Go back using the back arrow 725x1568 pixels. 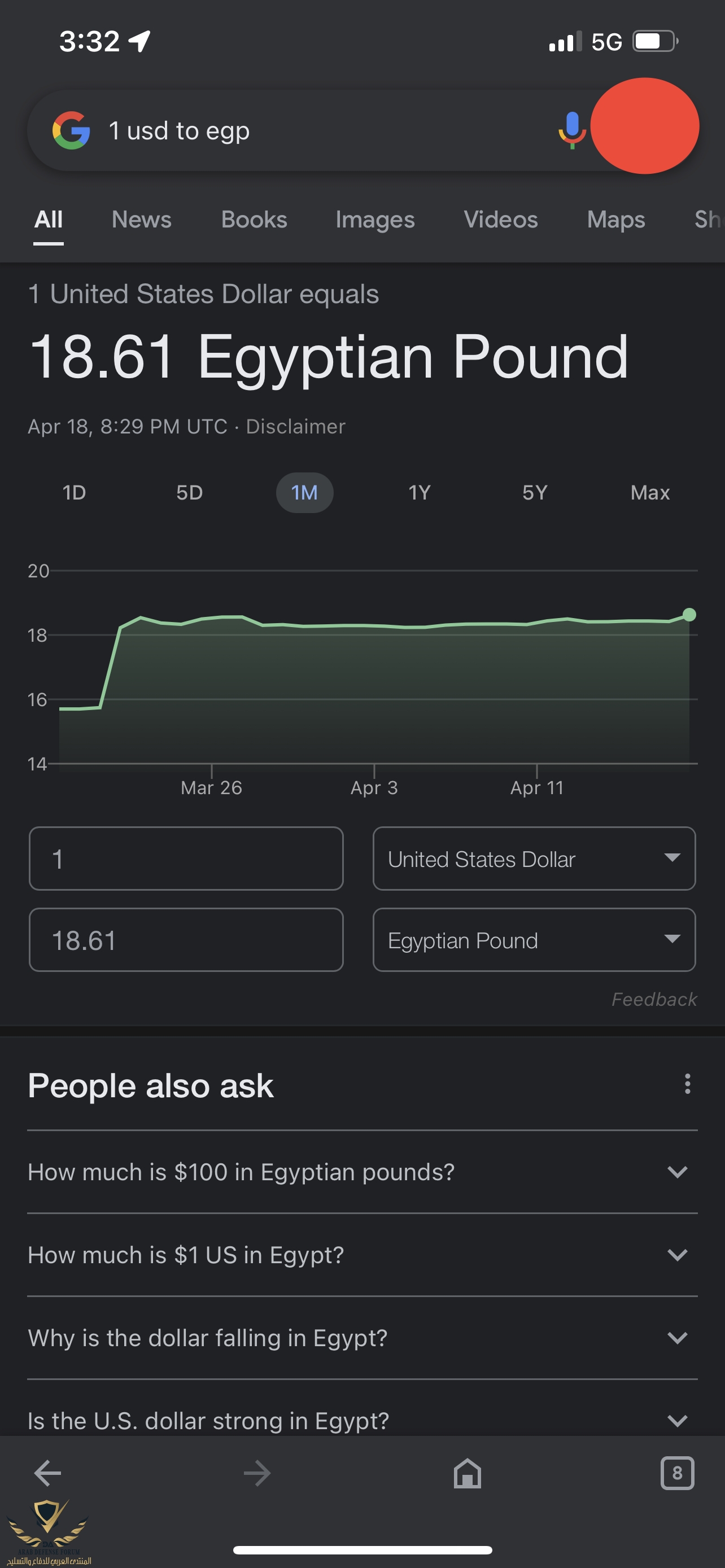pyautogui.click(x=47, y=1473)
